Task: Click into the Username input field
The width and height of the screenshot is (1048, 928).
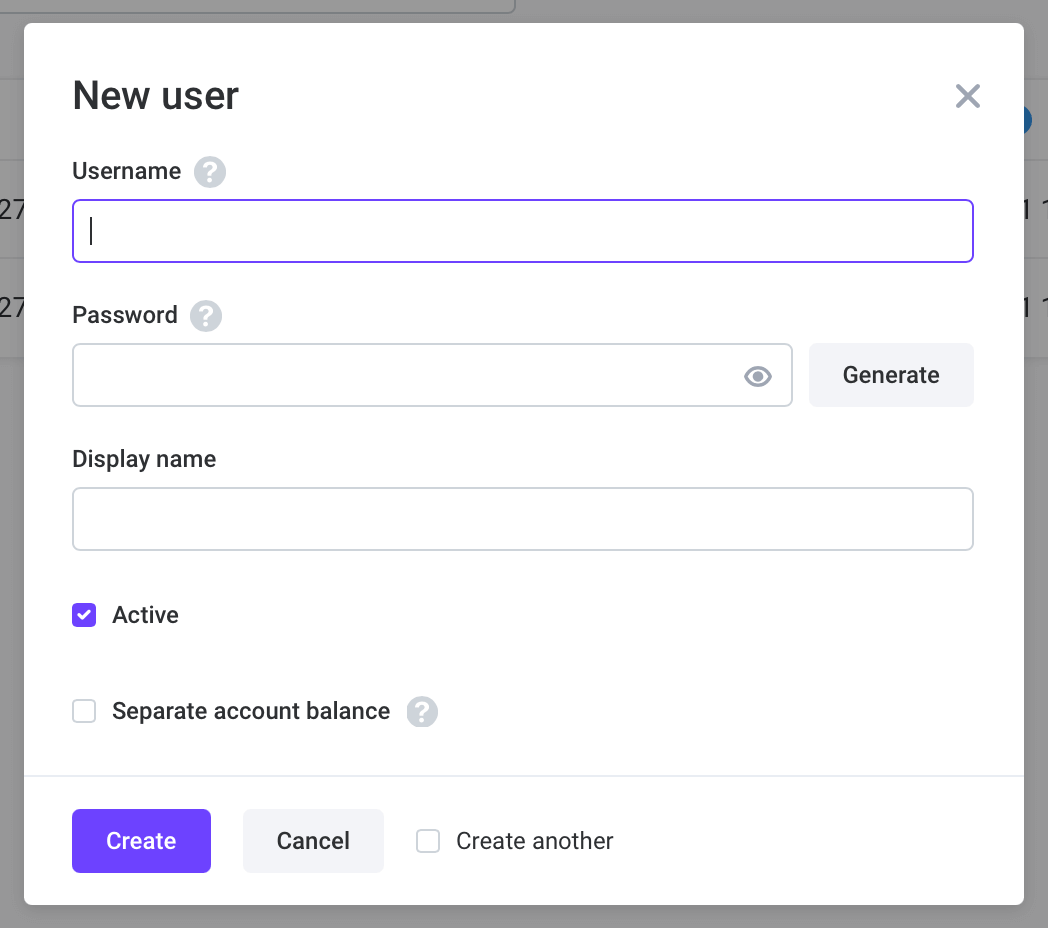Action: point(522,231)
